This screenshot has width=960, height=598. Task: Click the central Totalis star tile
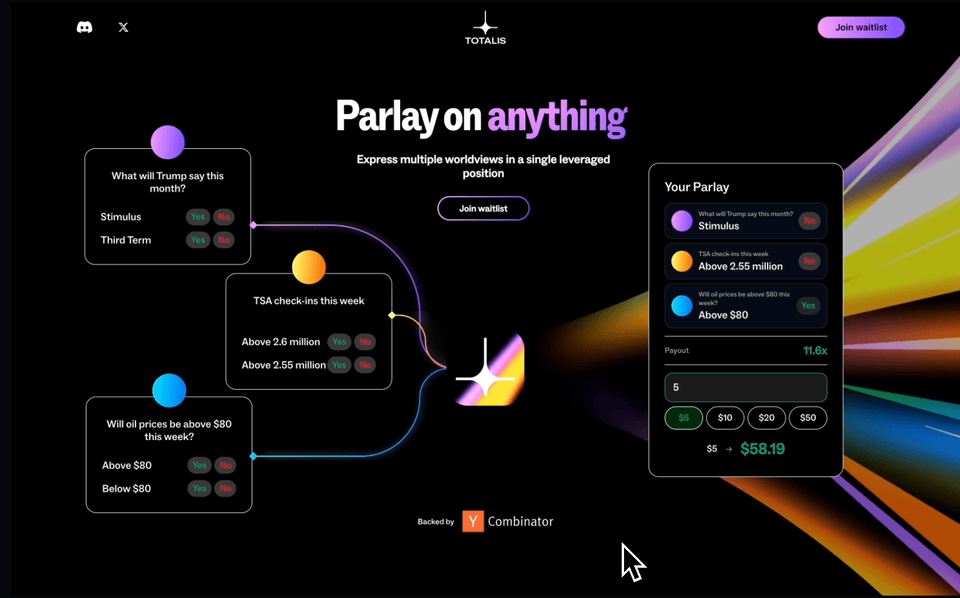coord(489,370)
